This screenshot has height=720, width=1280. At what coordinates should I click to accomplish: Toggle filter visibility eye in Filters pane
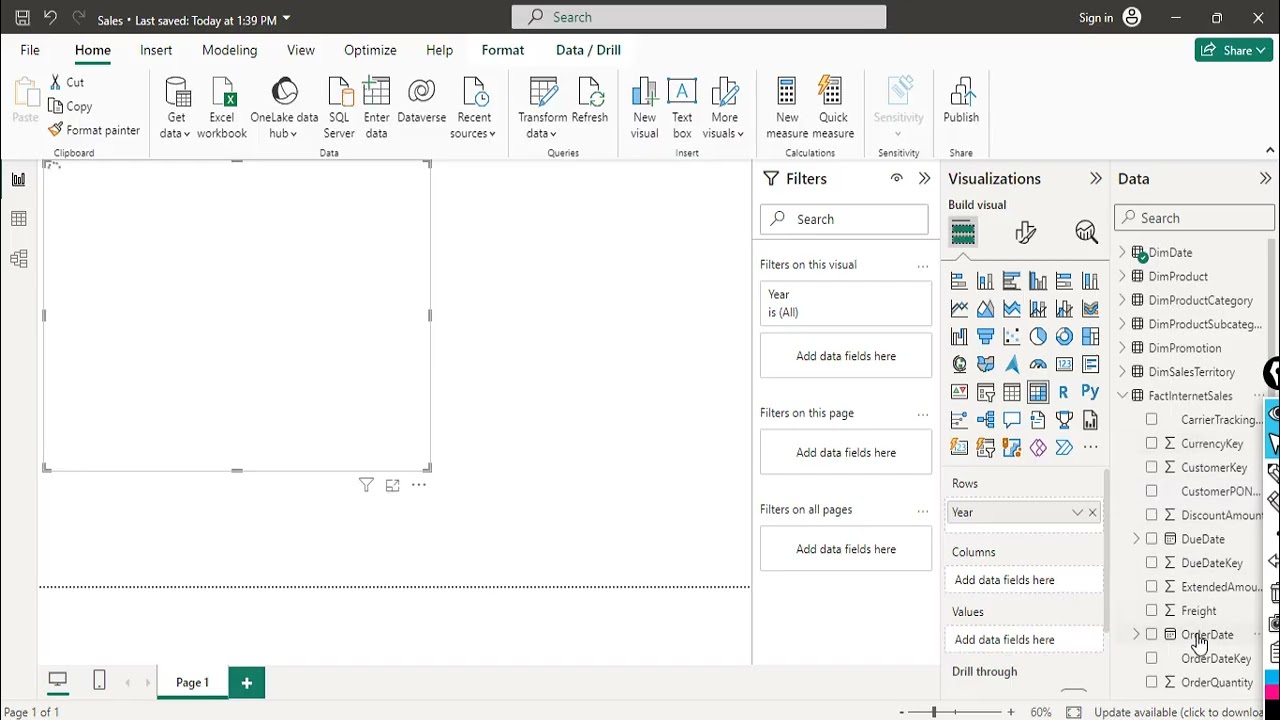pos(896,178)
